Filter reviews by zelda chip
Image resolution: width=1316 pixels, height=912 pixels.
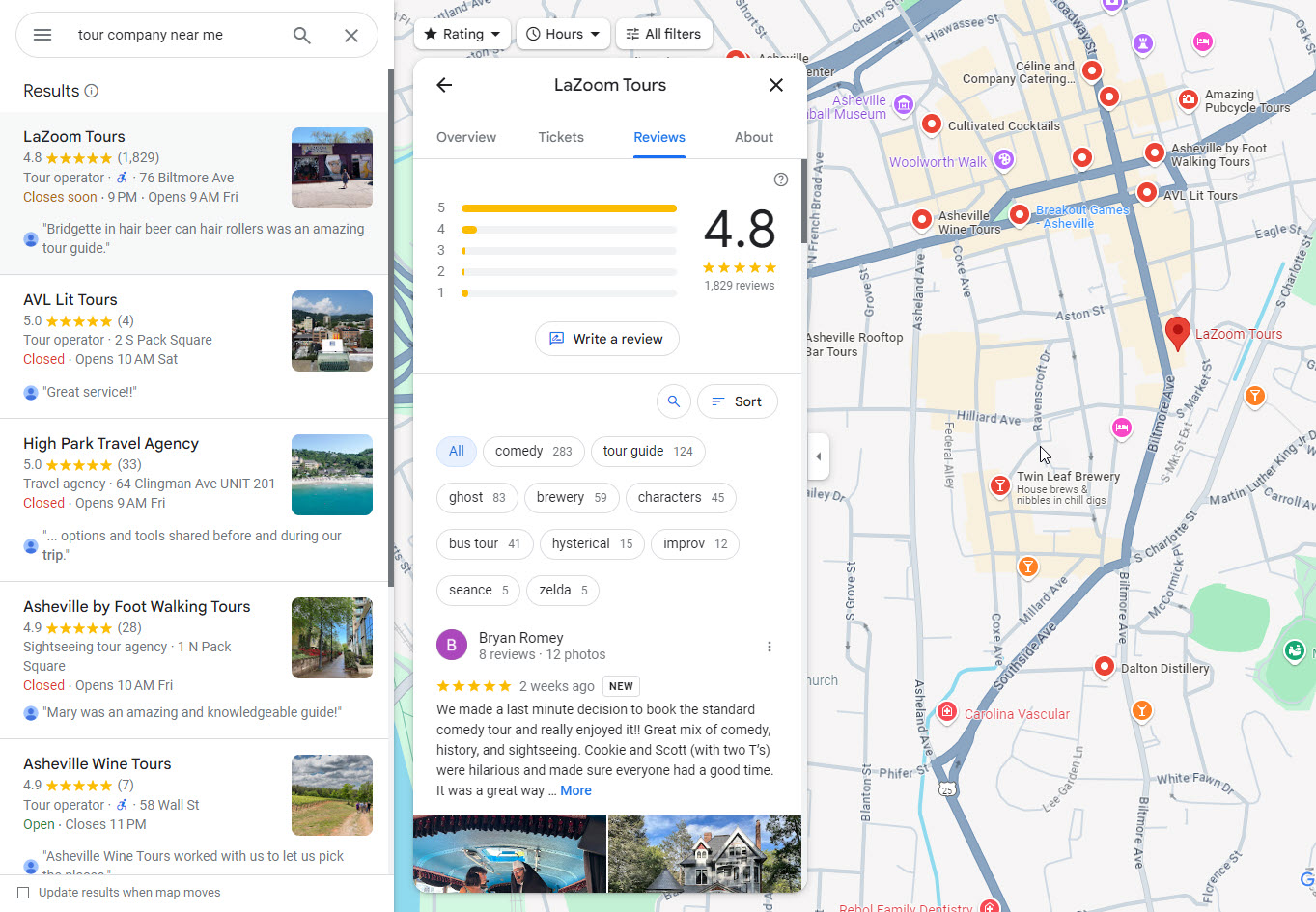click(x=563, y=591)
